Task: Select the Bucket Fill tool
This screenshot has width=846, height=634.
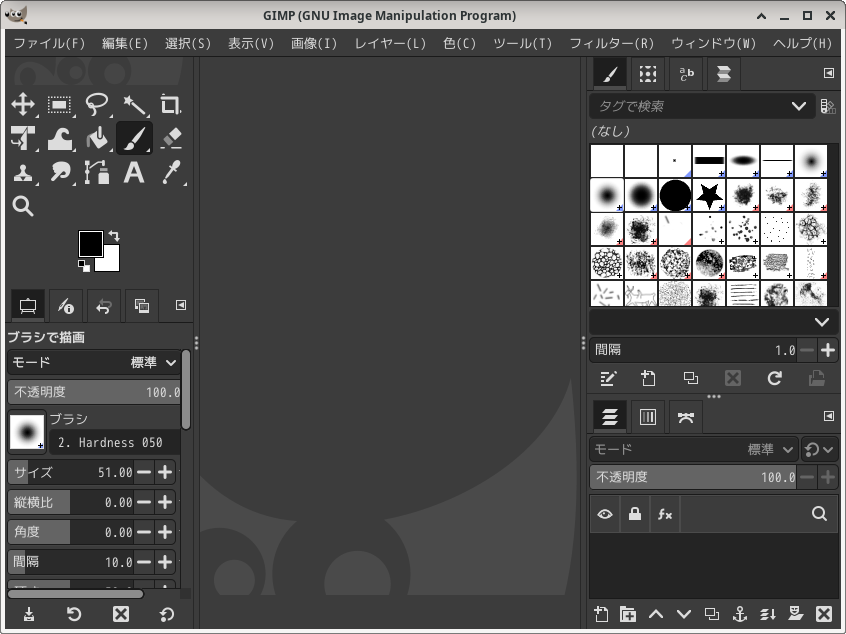Action: point(97,139)
